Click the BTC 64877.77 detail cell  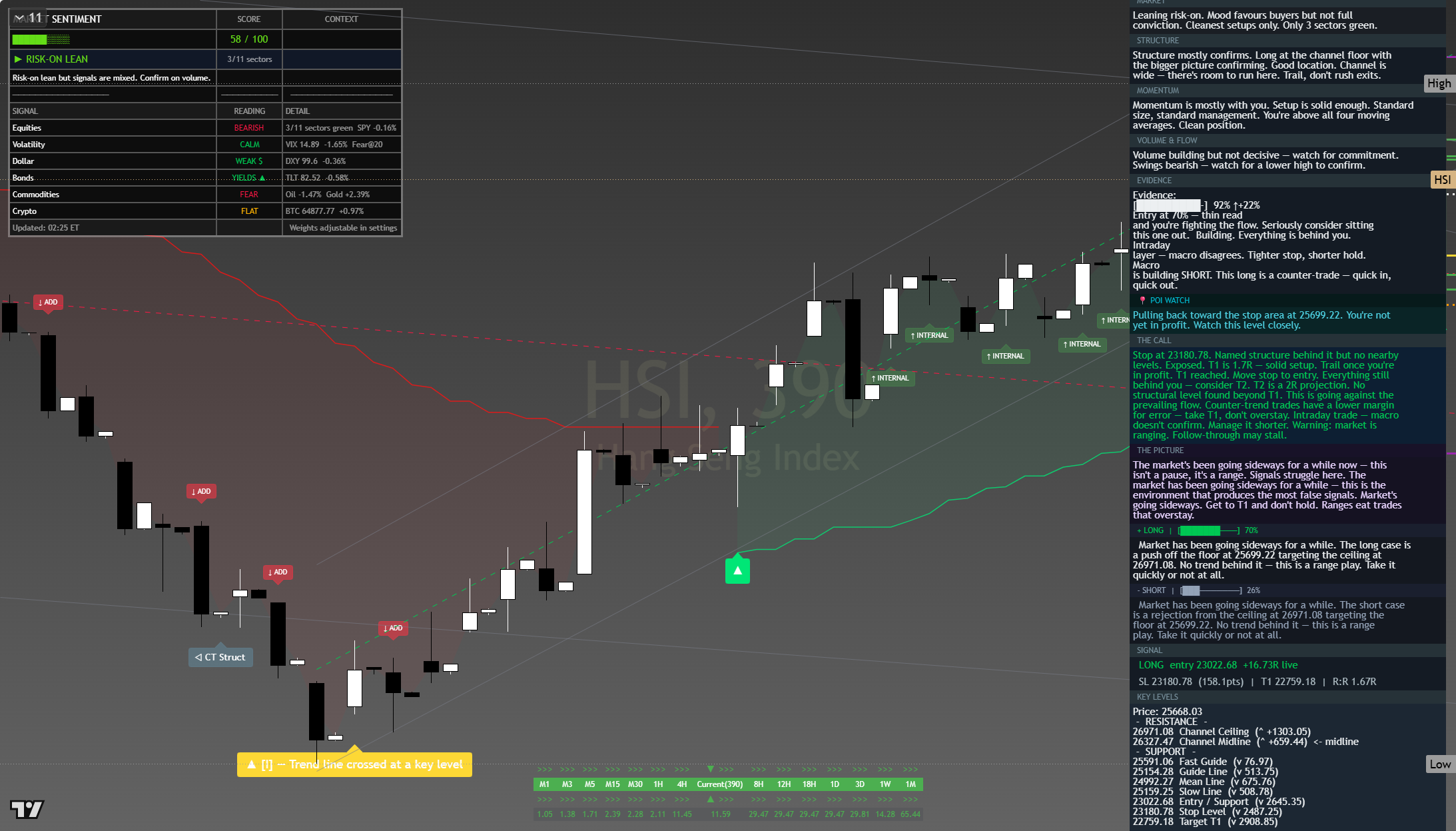coord(342,211)
